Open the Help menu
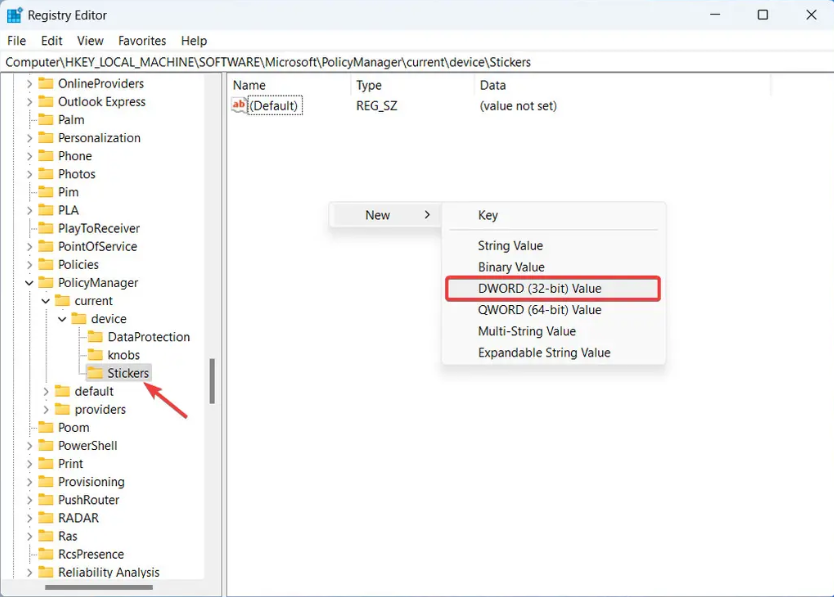Screen dimensions: 834x597 pyautogui.click(x=194, y=41)
